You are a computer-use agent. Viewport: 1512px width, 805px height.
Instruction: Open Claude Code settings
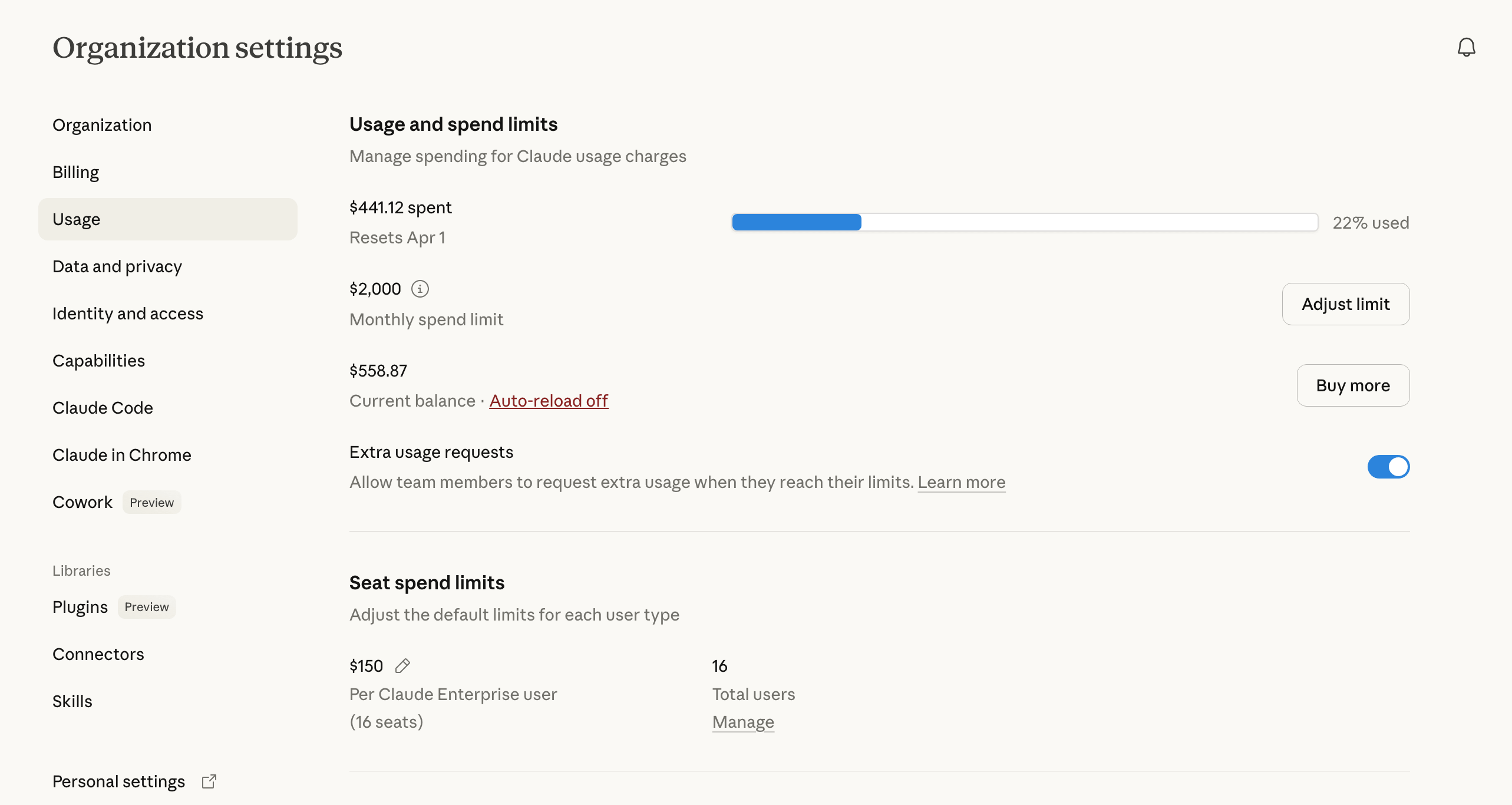click(x=103, y=408)
